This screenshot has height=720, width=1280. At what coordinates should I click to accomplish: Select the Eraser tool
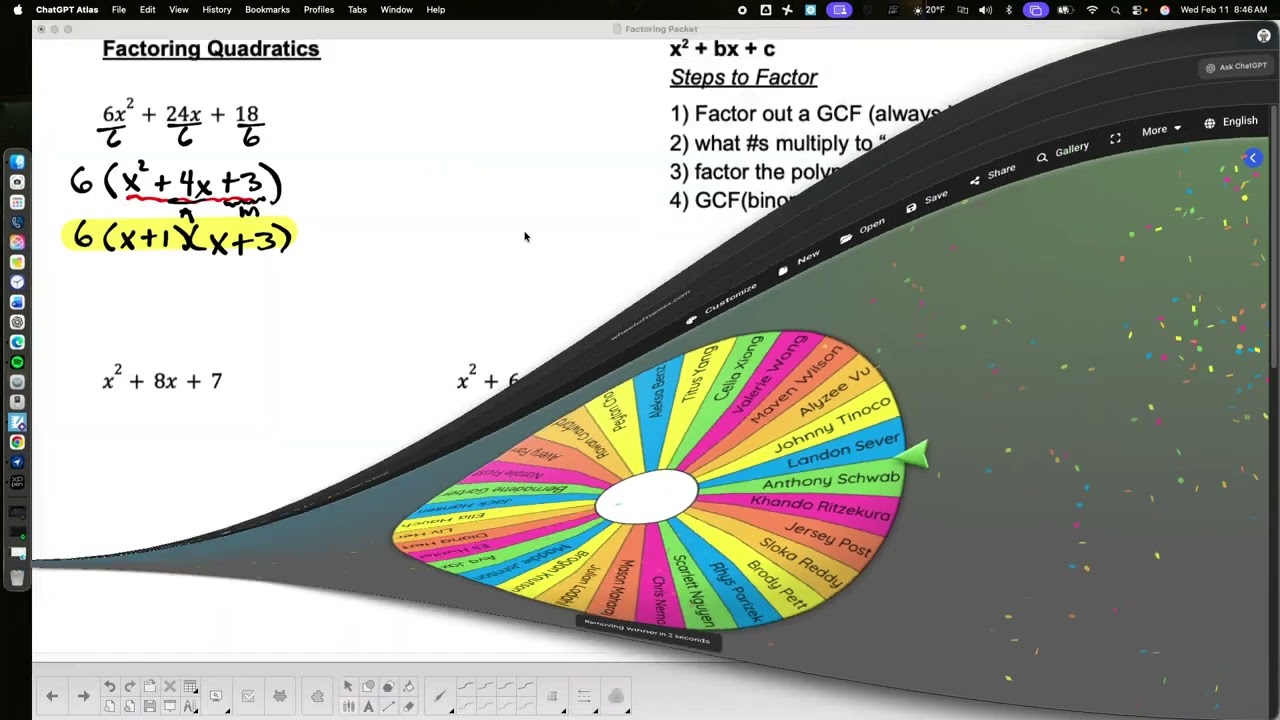(x=408, y=706)
